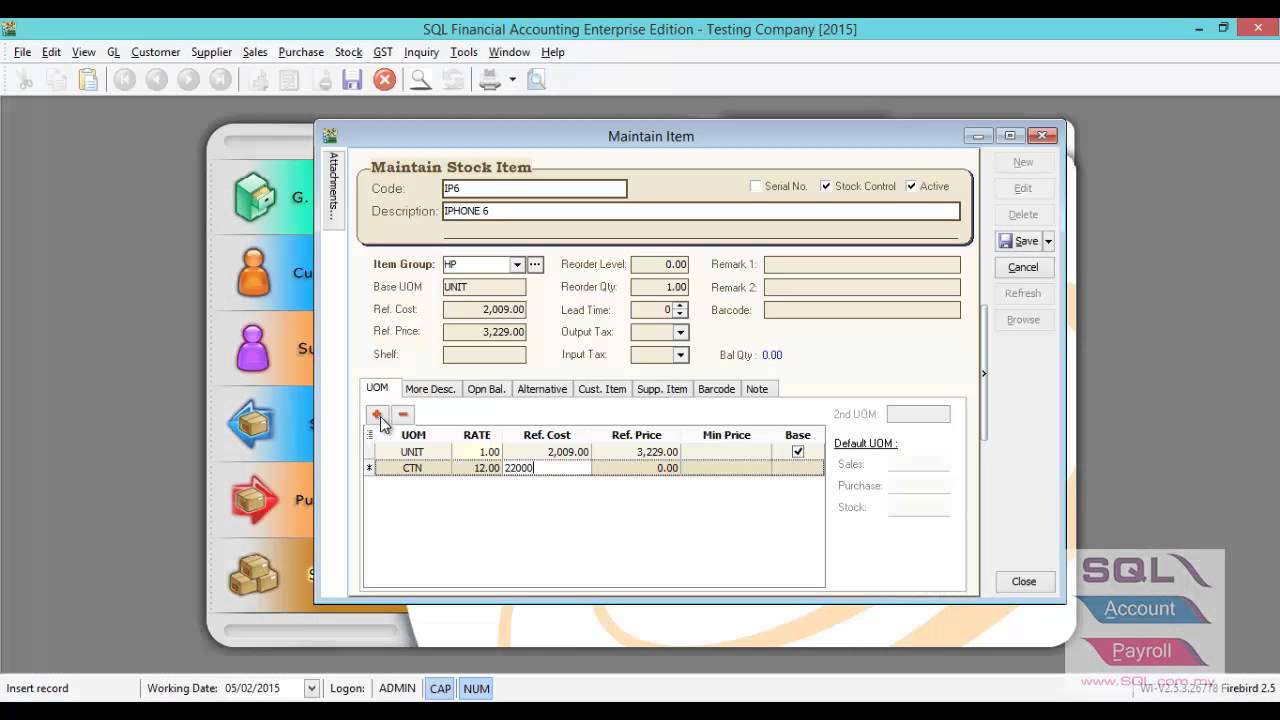Click the Close button in Maintain Item
The height and width of the screenshot is (720, 1280).
(x=1023, y=581)
